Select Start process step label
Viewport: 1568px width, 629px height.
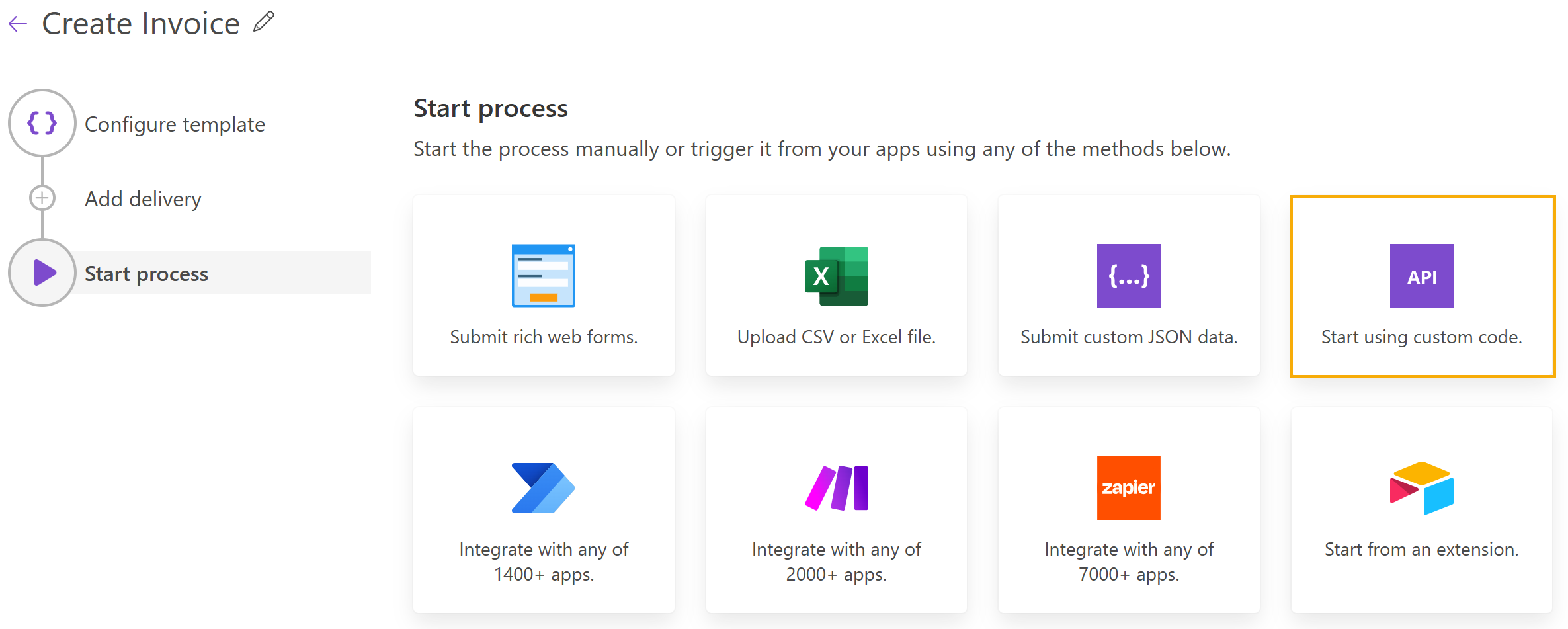[146, 274]
